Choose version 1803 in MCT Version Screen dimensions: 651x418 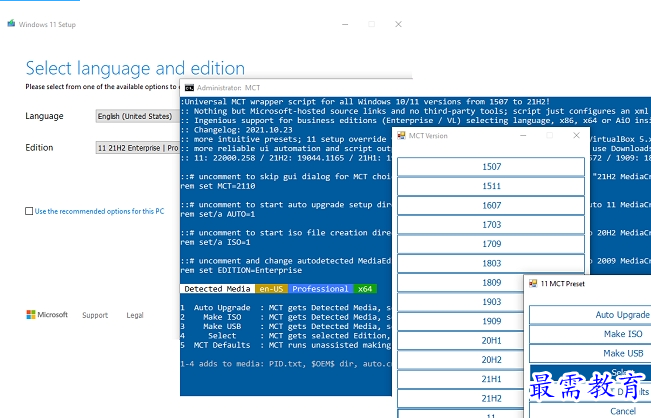pos(491,263)
